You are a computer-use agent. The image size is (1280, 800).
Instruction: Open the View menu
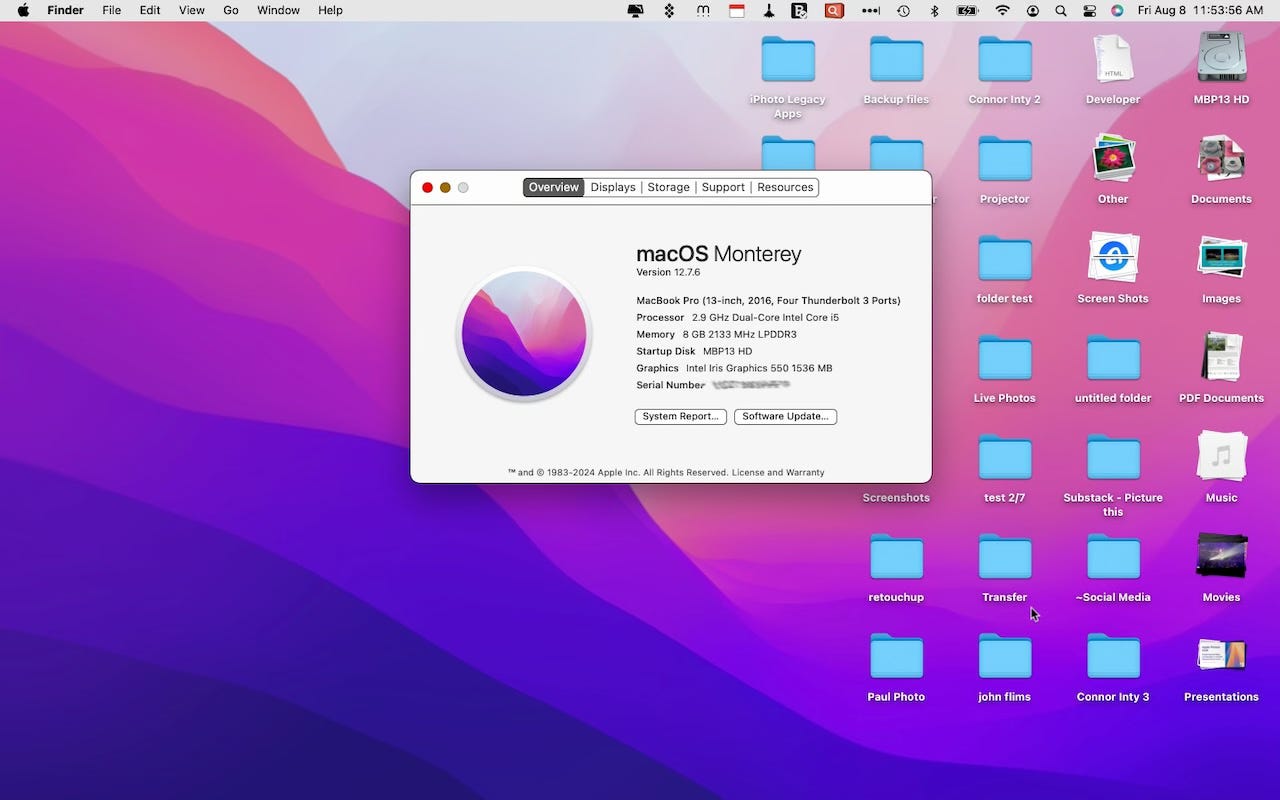tap(192, 10)
